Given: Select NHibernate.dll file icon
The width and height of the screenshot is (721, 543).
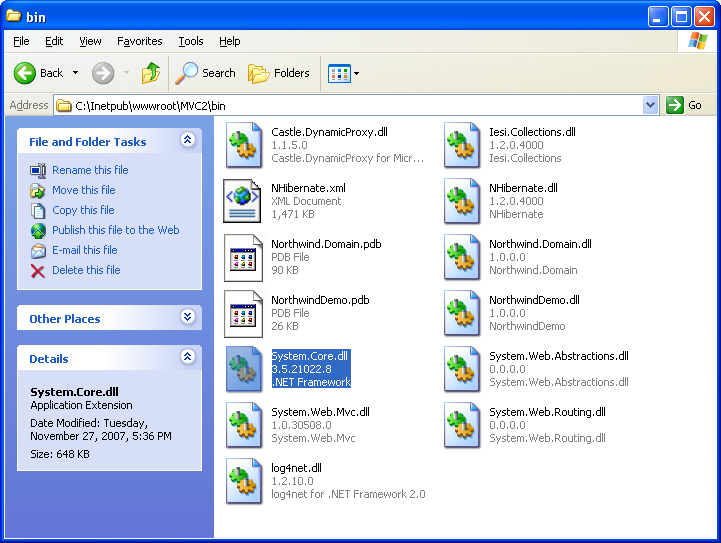Looking at the screenshot, I should click(462, 201).
